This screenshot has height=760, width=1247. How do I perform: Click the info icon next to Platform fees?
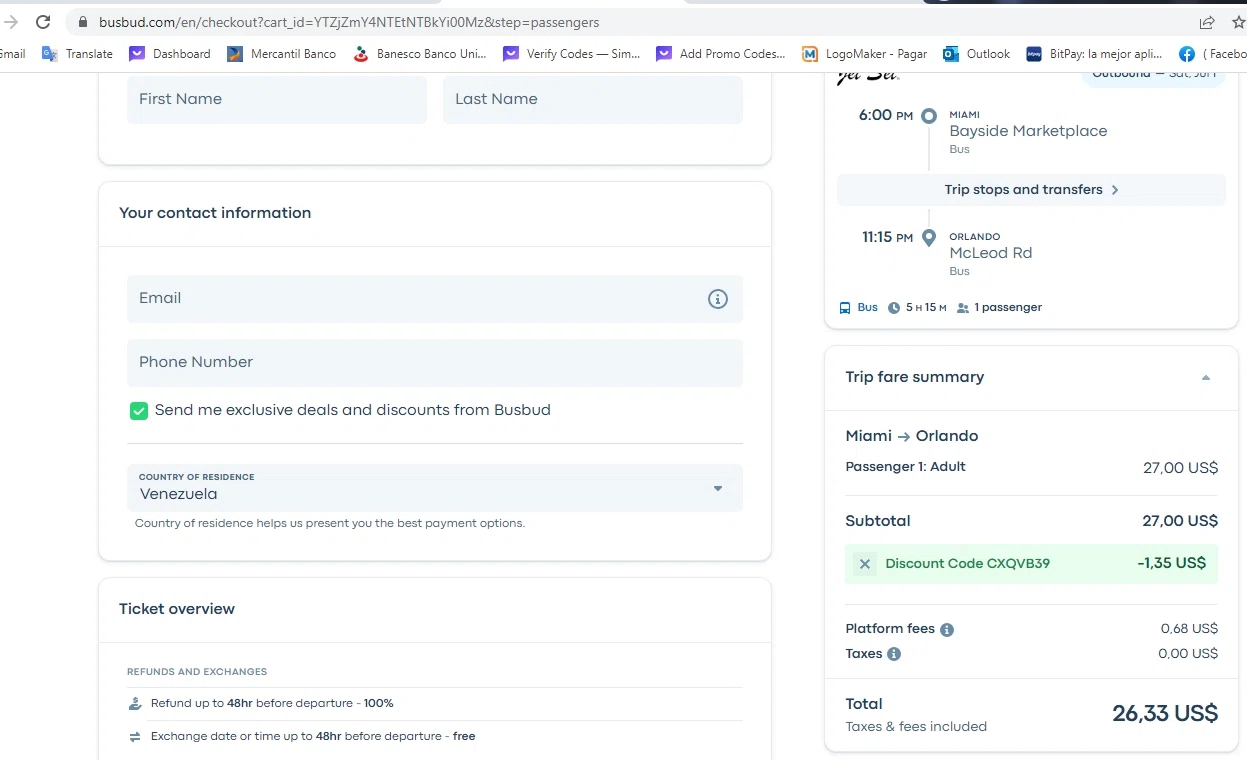click(x=947, y=630)
